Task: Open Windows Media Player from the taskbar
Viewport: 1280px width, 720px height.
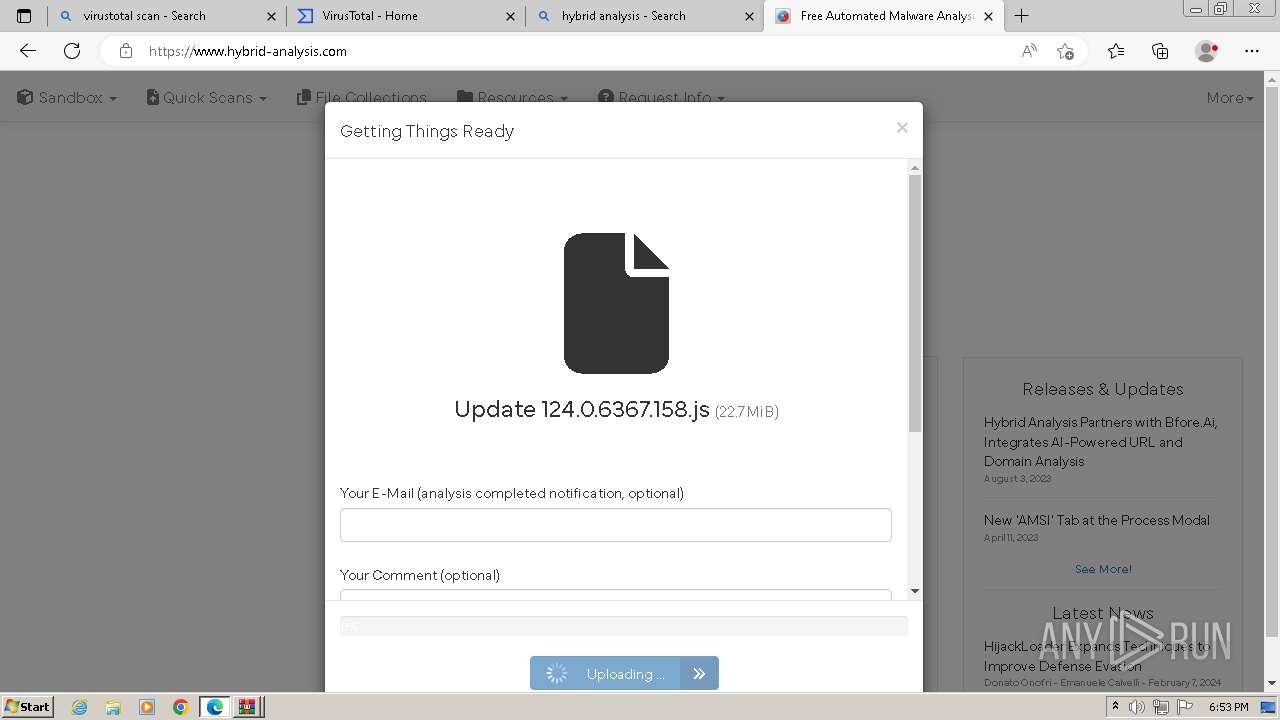Action: (x=147, y=707)
